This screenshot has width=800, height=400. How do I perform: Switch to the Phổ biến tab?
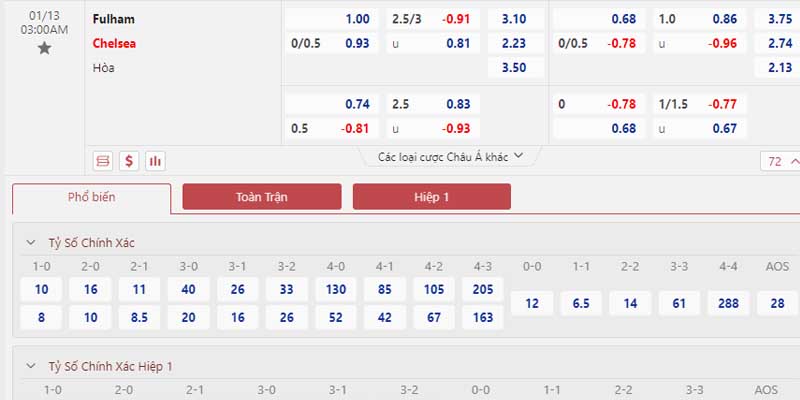point(92,198)
